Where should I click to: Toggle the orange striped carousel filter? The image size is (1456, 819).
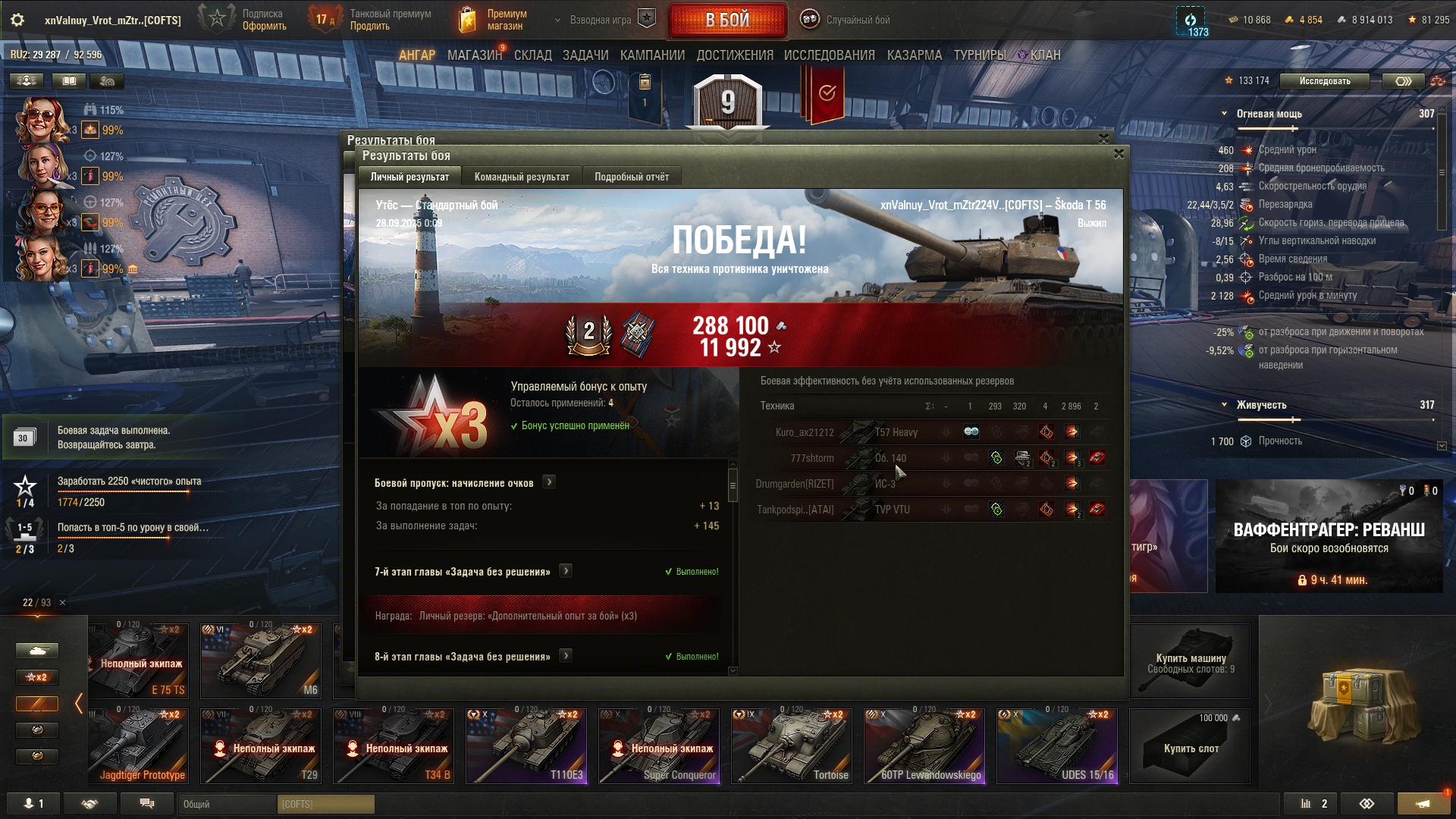click(x=36, y=704)
